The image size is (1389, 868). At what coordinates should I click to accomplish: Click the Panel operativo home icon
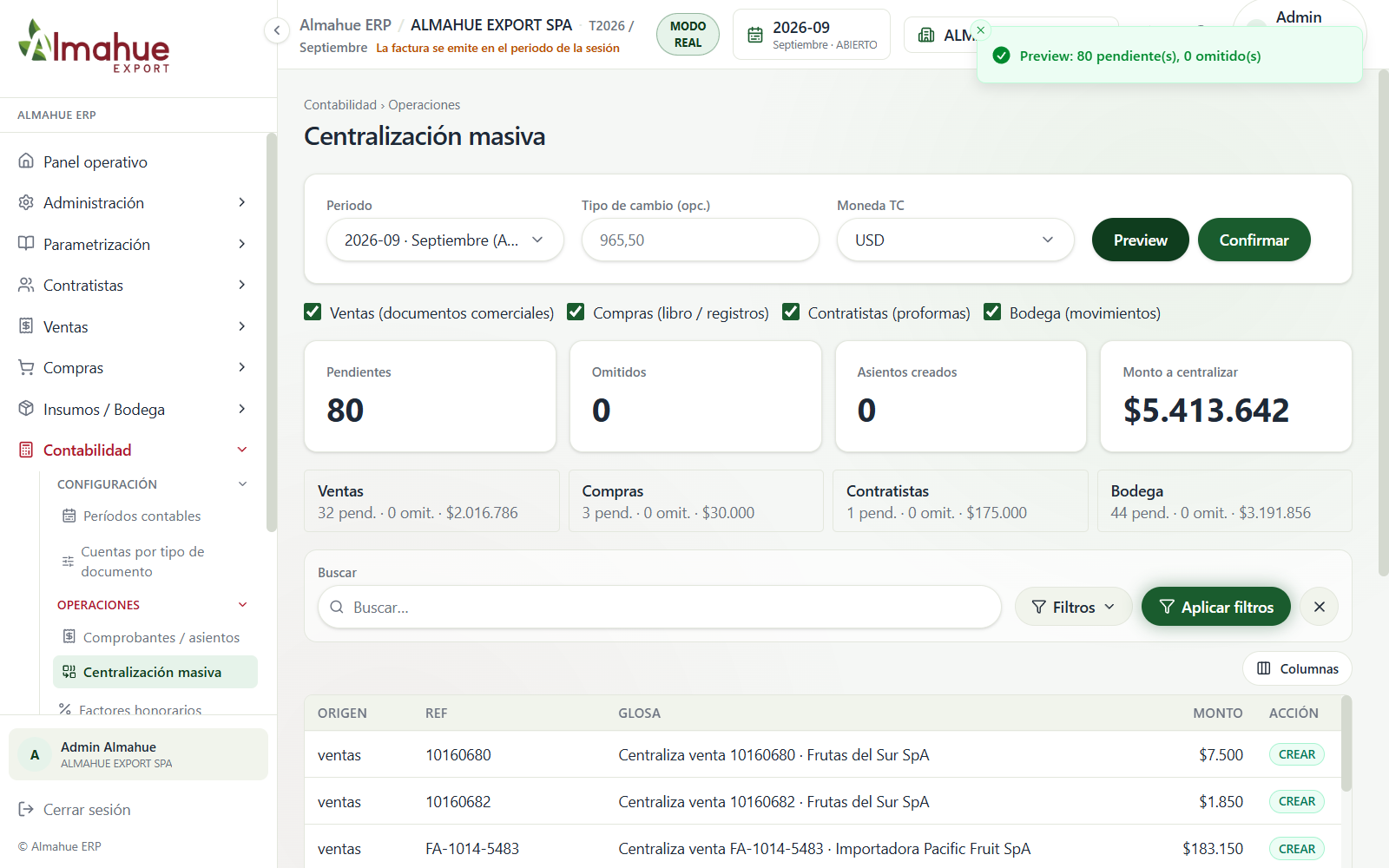click(x=26, y=161)
